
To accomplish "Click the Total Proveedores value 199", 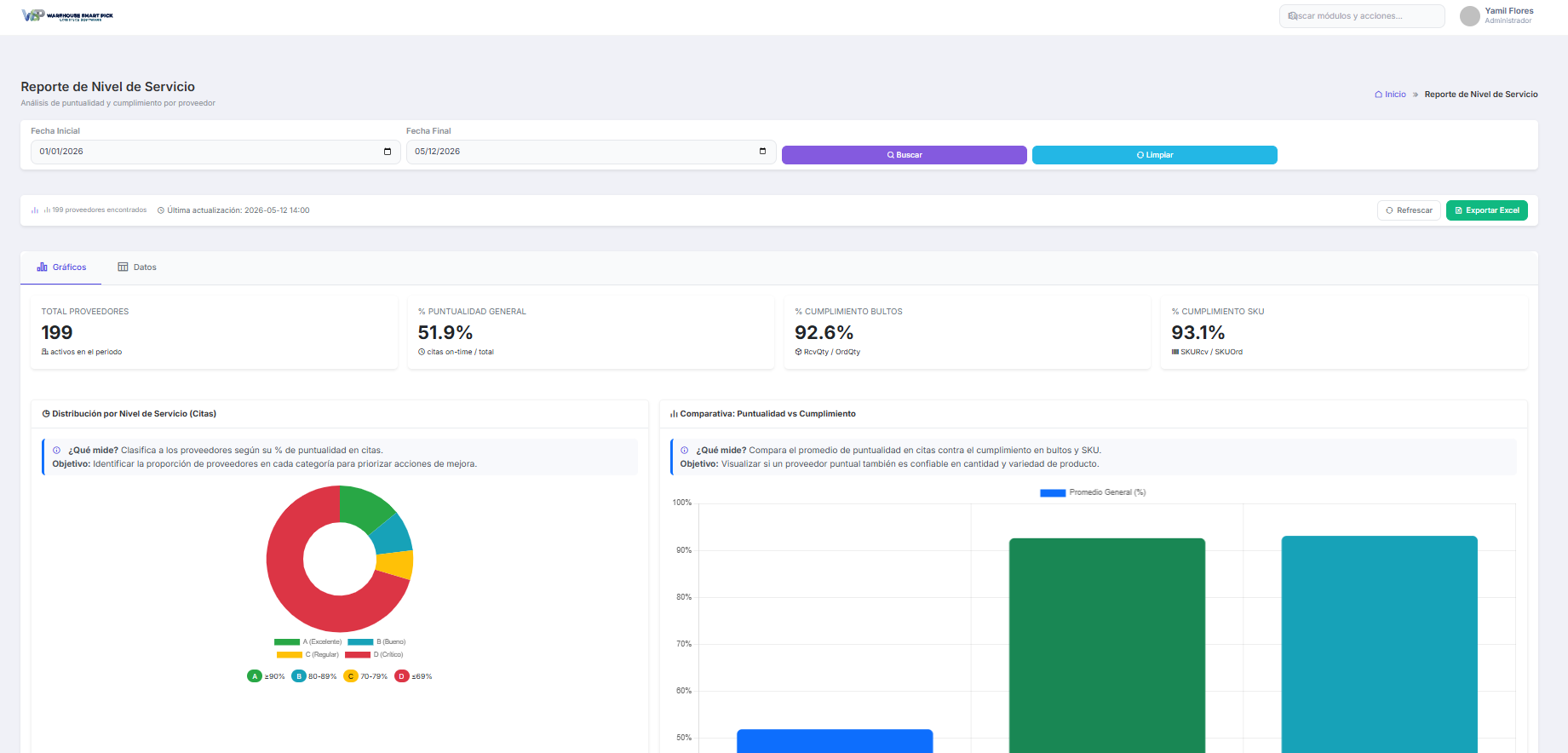I will tap(57, 332).
